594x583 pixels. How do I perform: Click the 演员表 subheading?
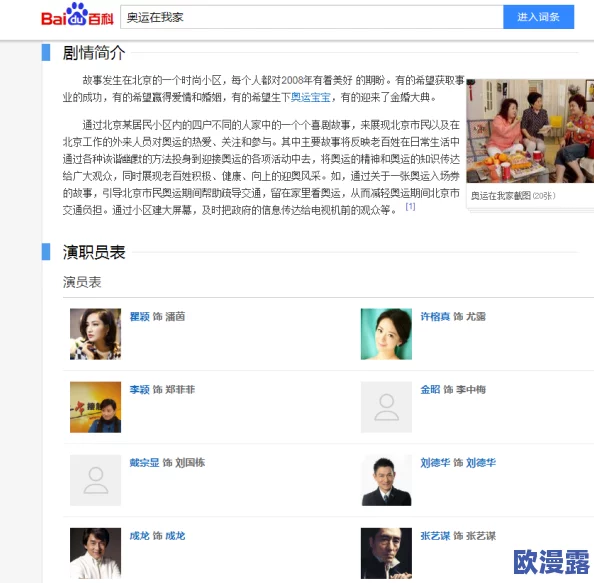pyautogui.click(x=82, y=282)
